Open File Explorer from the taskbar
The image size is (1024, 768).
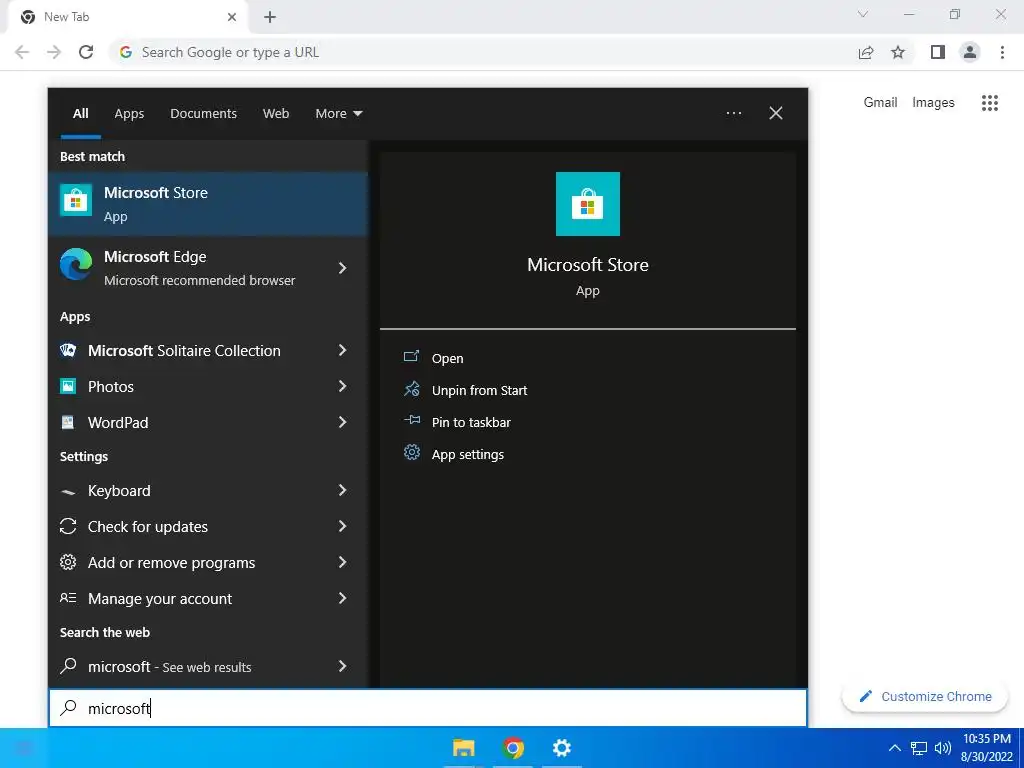click(464, 748)
